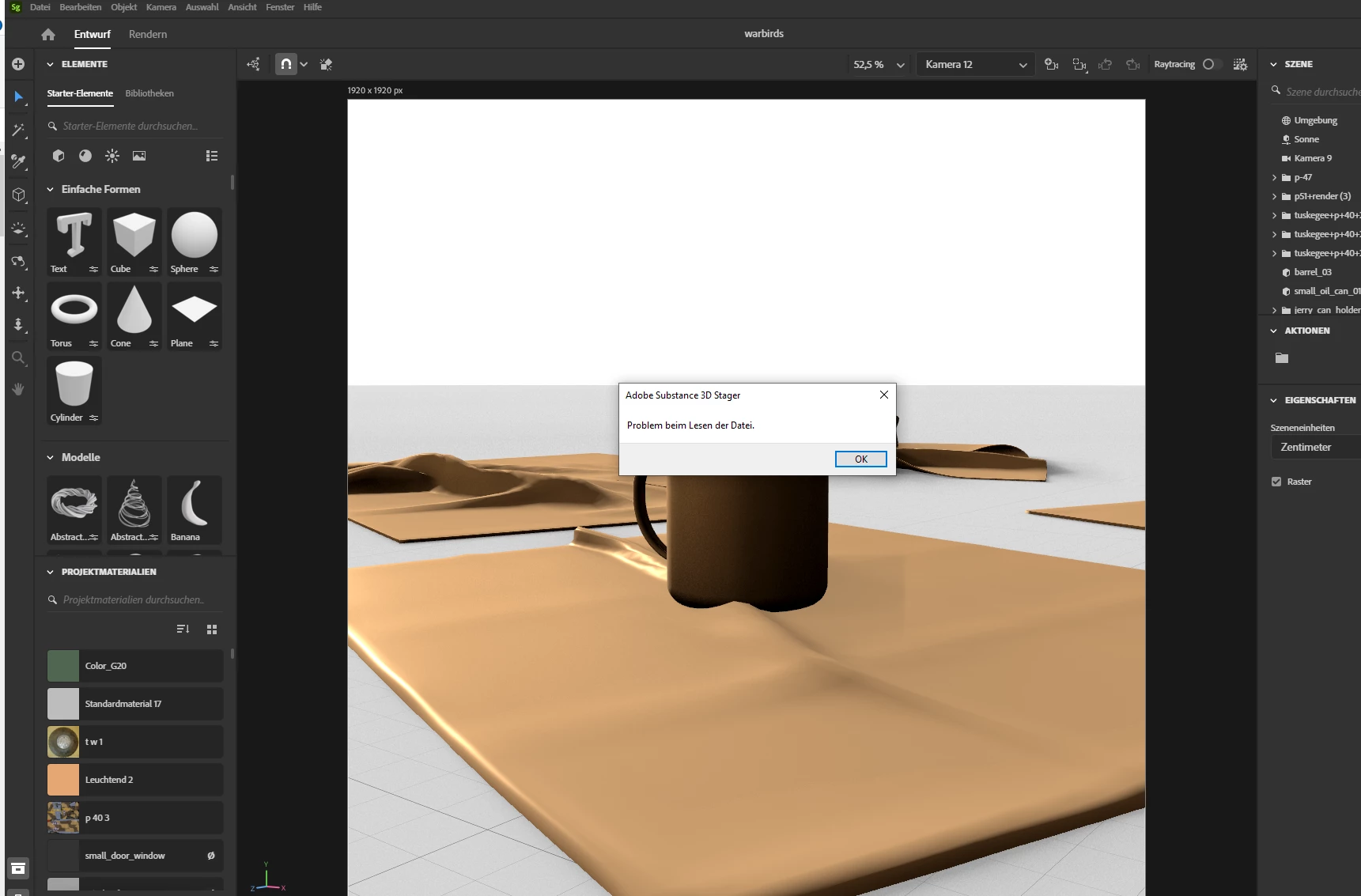Collapse the EIGENSCHAFTEN panel
Screen dimensions: 1361x896
pos(1273,400)
